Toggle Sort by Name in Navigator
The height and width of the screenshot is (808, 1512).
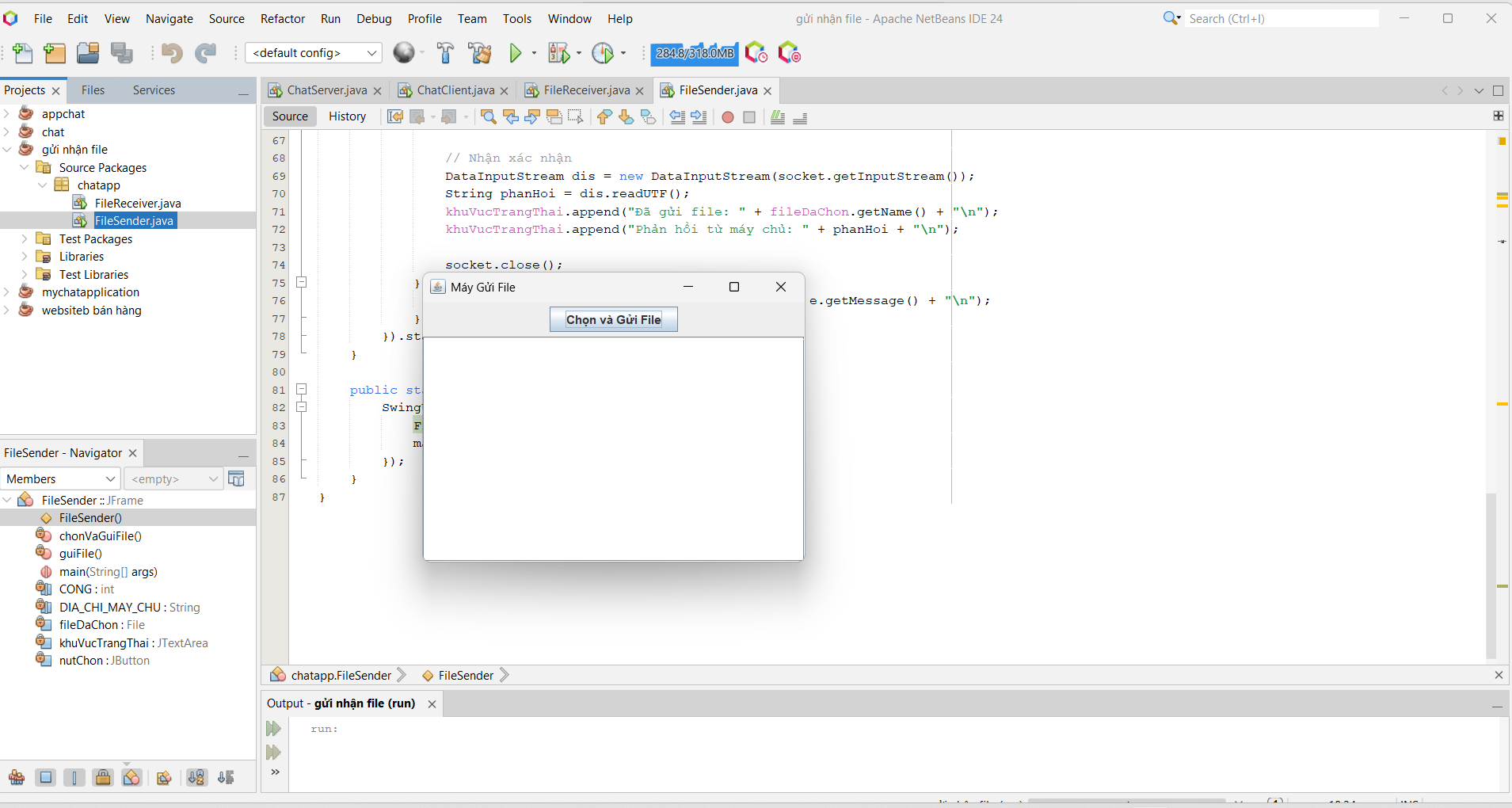click(x=196, y=778)
